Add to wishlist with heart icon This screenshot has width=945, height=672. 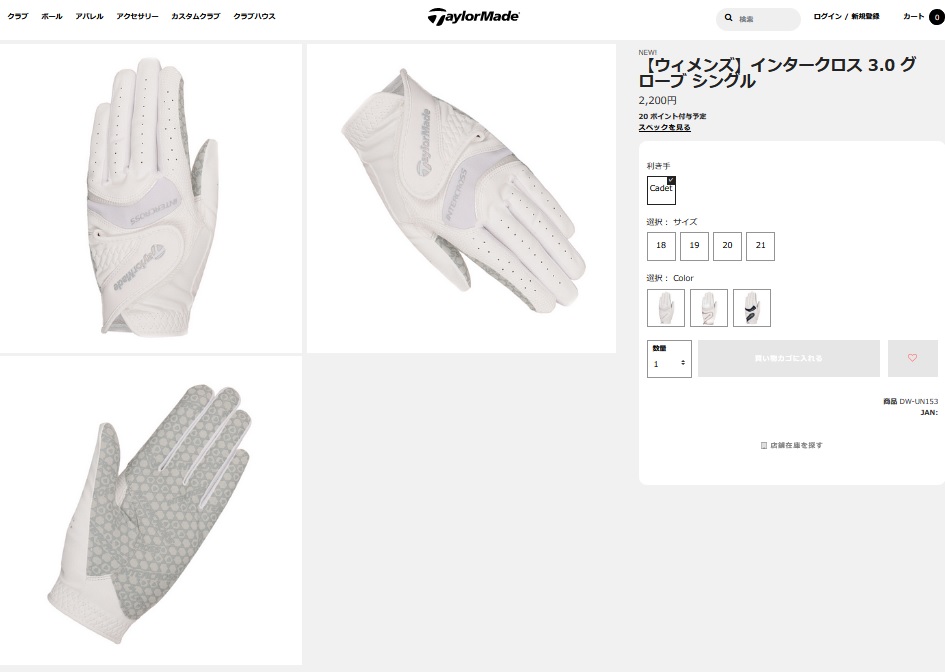point(912,358)
